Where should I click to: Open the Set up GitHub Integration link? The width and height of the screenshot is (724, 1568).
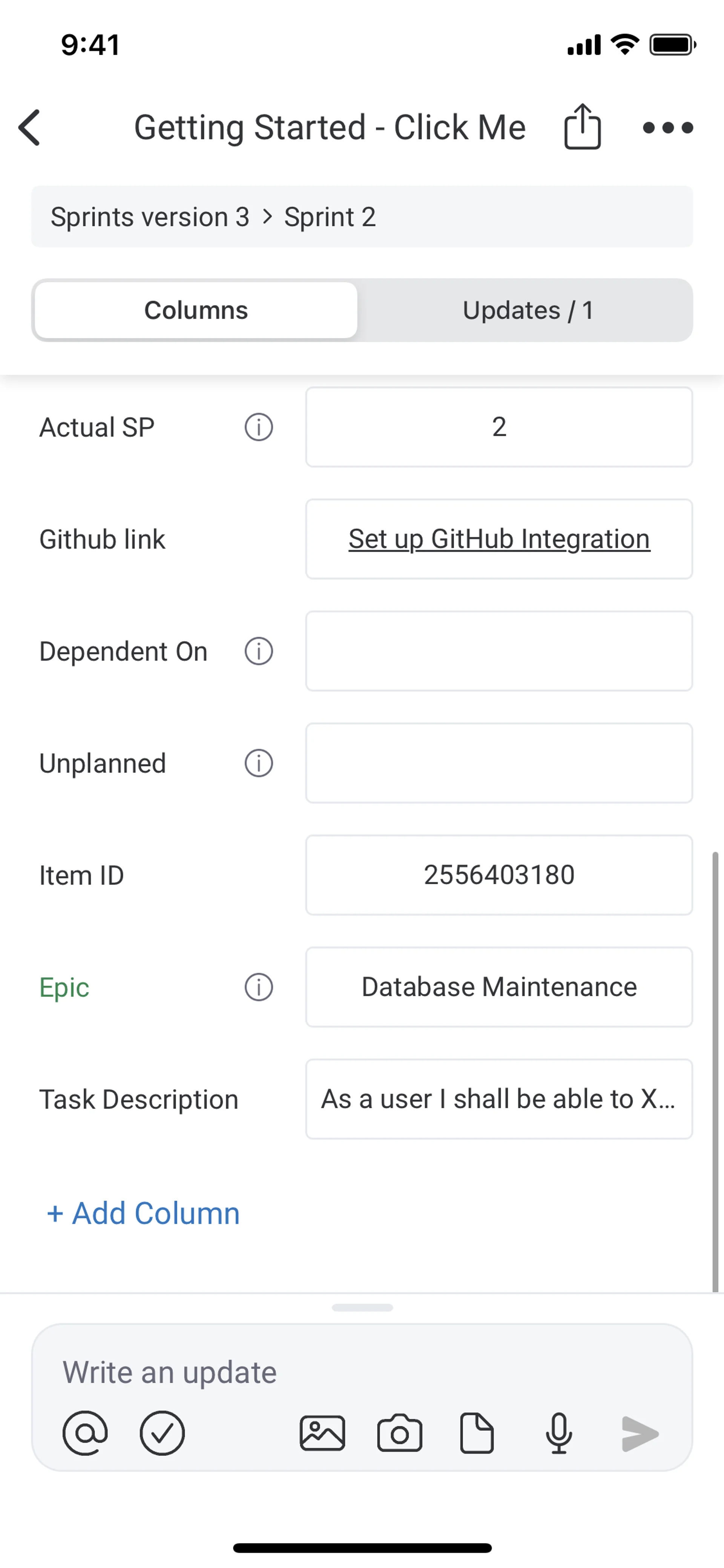pyautogui.click(x=499, y=539)
